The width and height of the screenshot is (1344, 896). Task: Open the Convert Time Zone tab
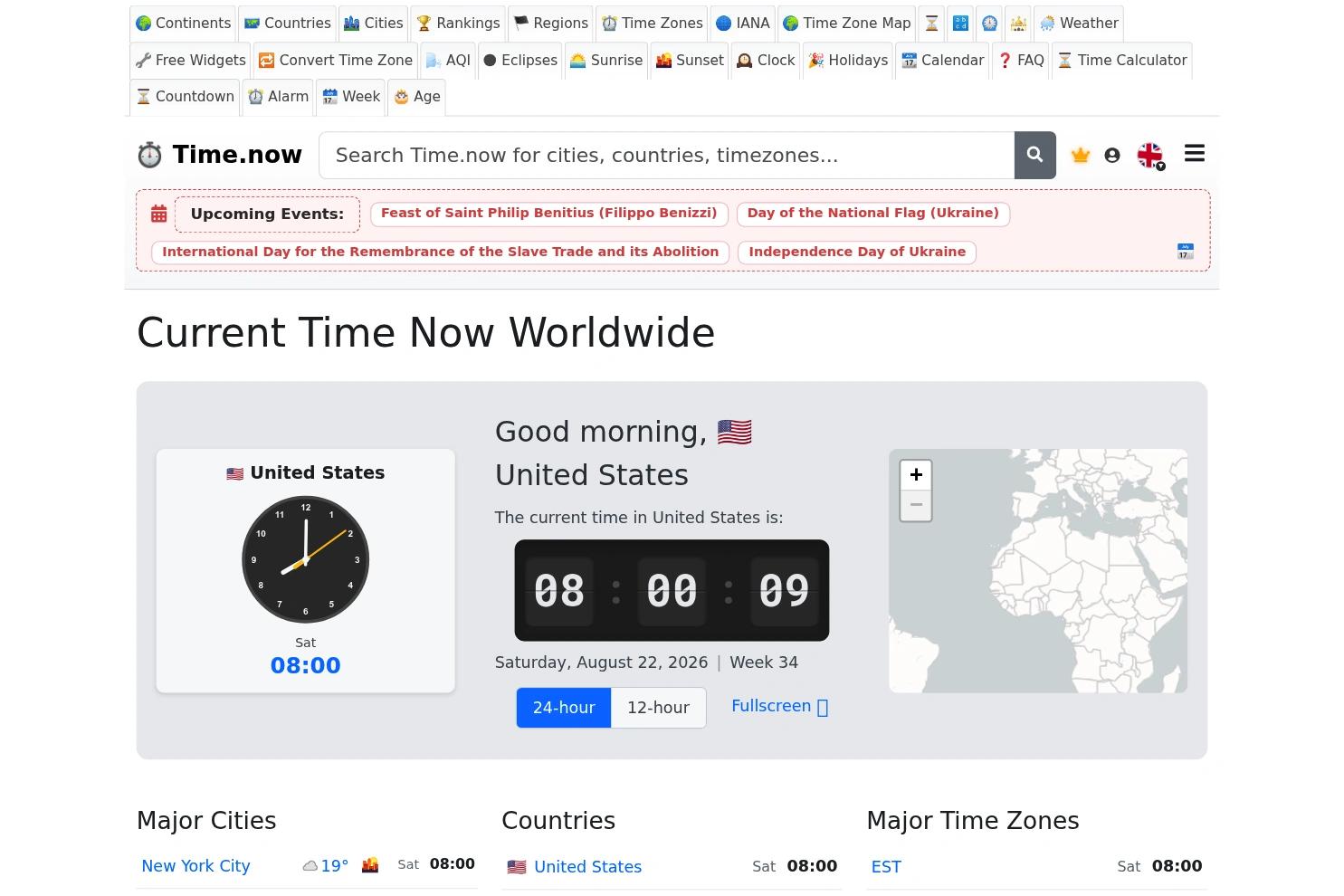pyautogui.click(x=336, y=61)
